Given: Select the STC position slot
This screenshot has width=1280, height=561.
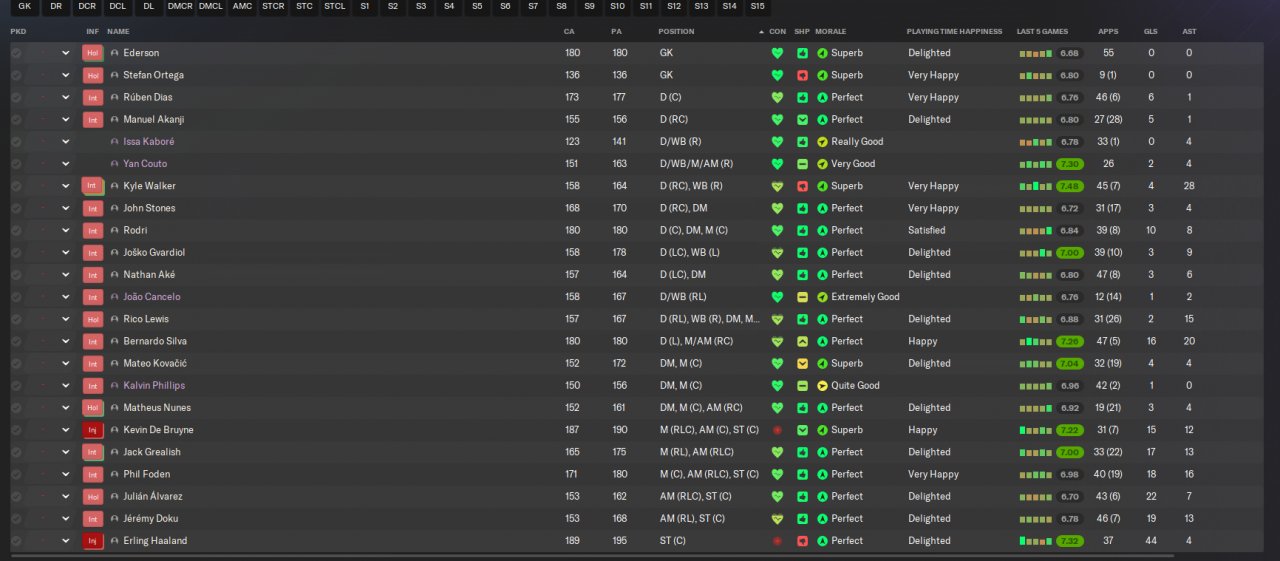Looking at the screenshot, I should (304, 6).
